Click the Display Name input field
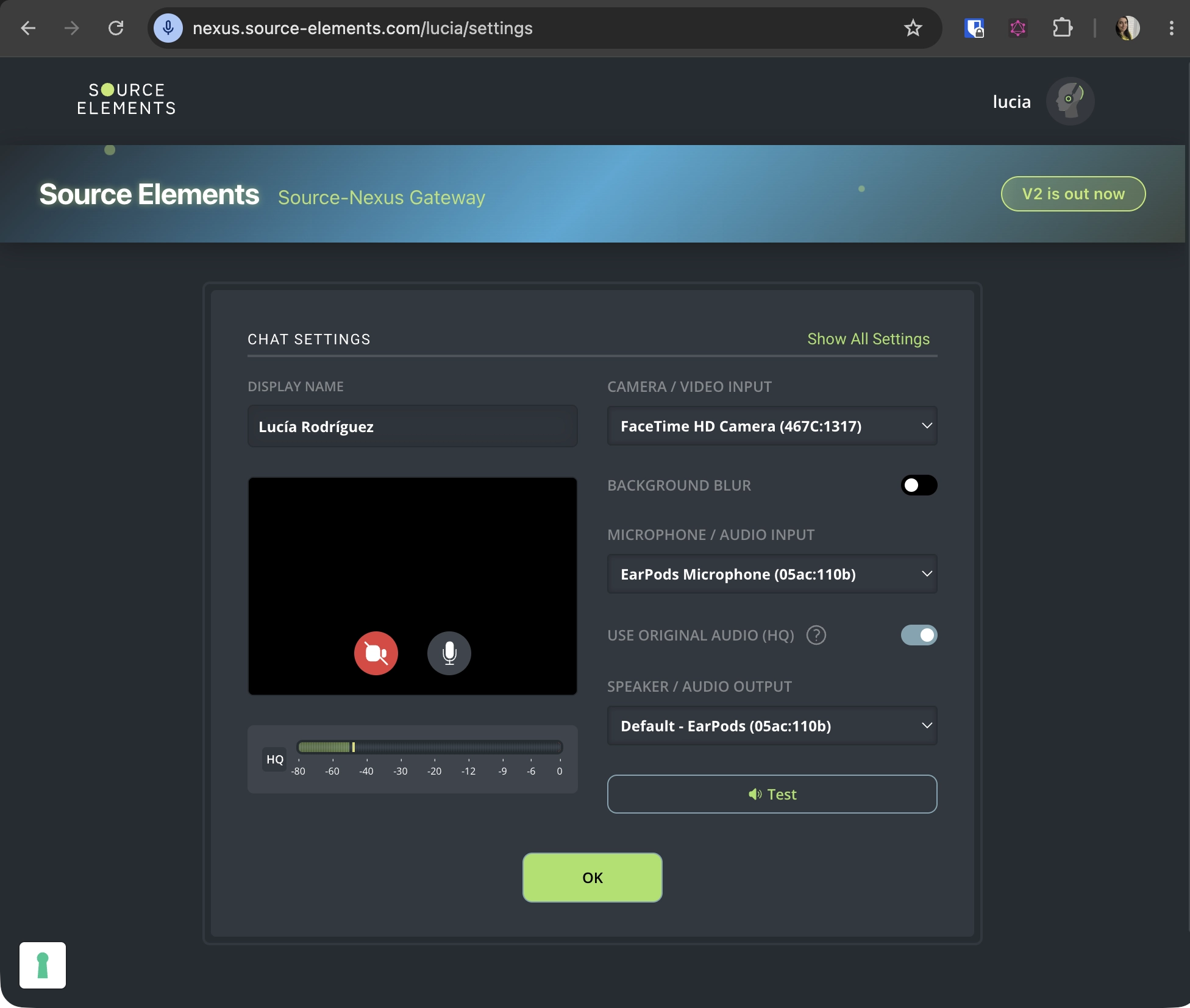Viewport: 1190px width, 1008px height. tap(412, 426)
